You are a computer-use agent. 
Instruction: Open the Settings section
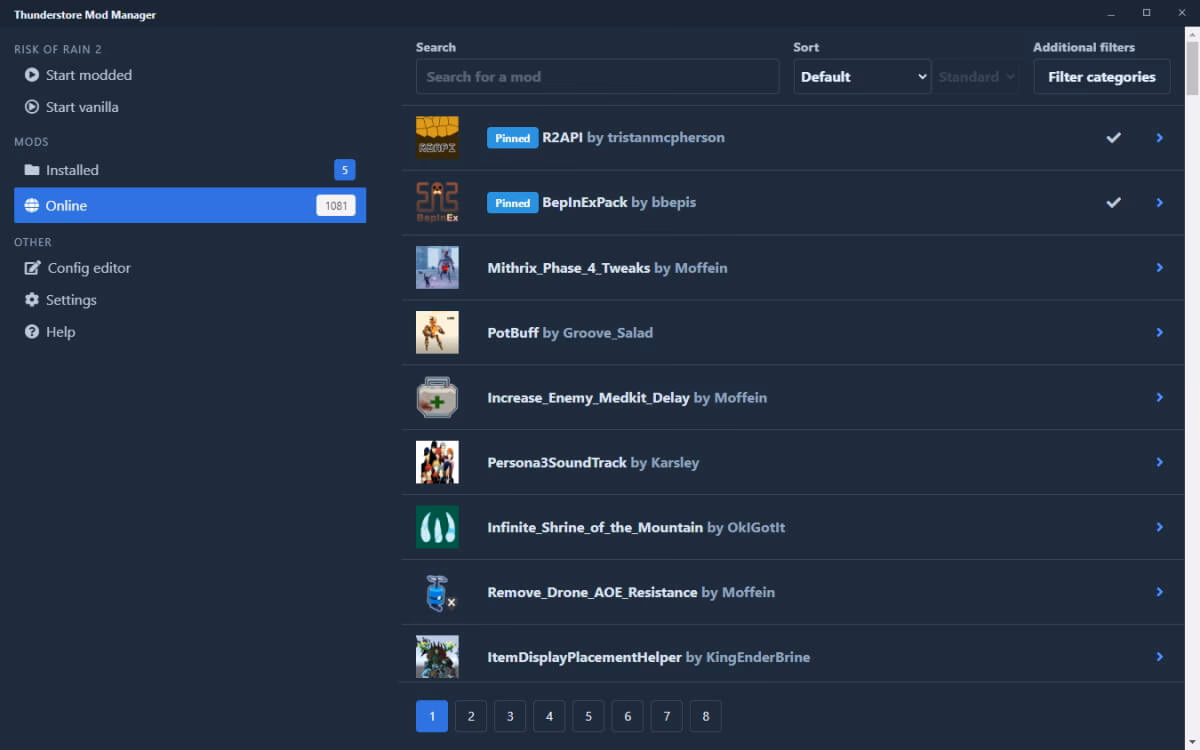click(x=190, y=300)
